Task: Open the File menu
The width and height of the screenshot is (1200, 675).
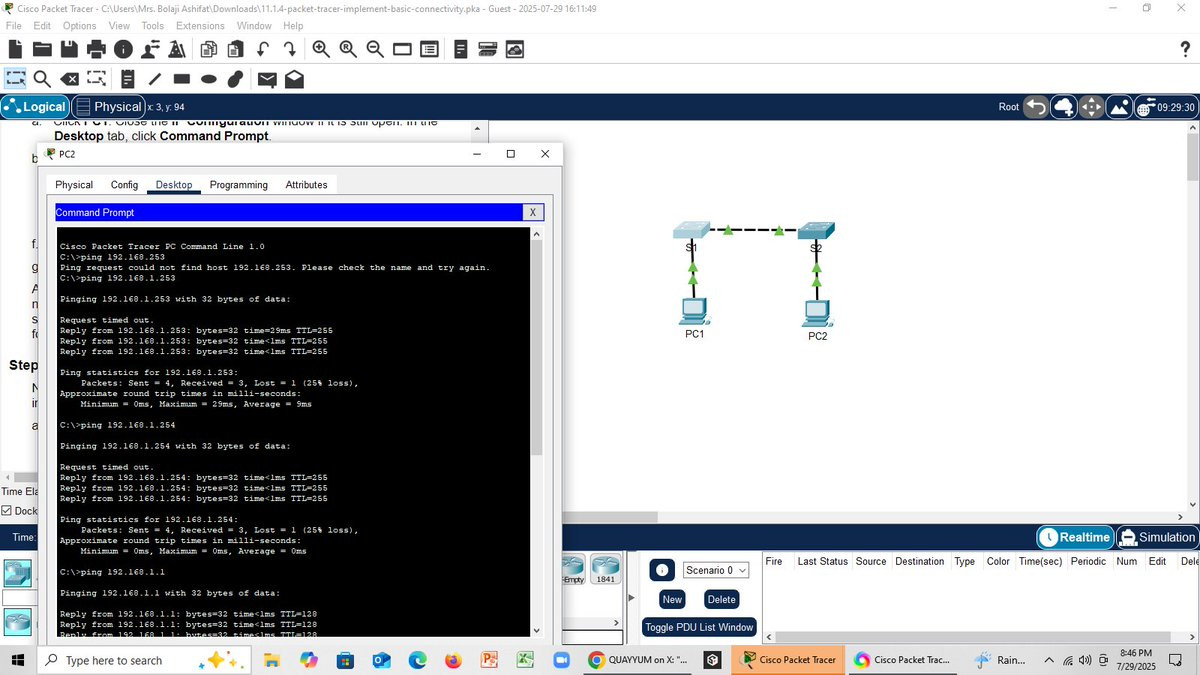Action: pyautogui.click(x=15, y=25)
